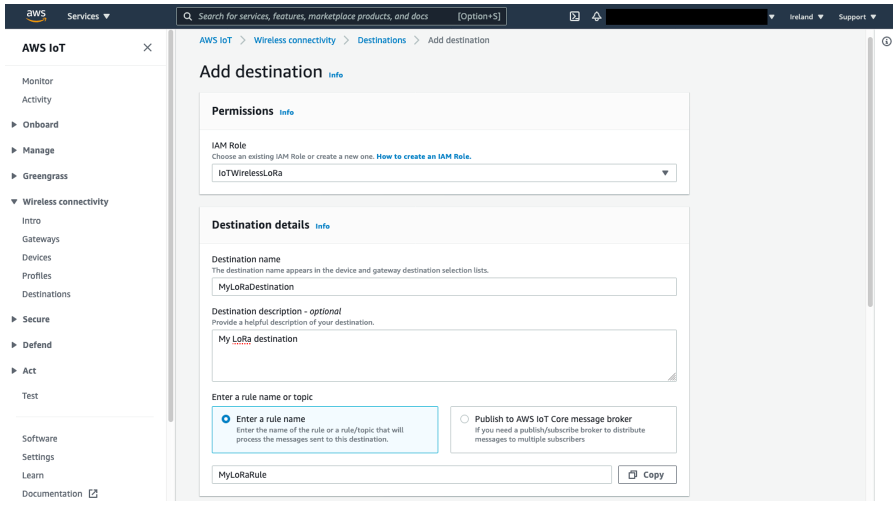Screen dimensions: 893x519
Task: Click the description textarea resize handle
Action: point(672,377)
